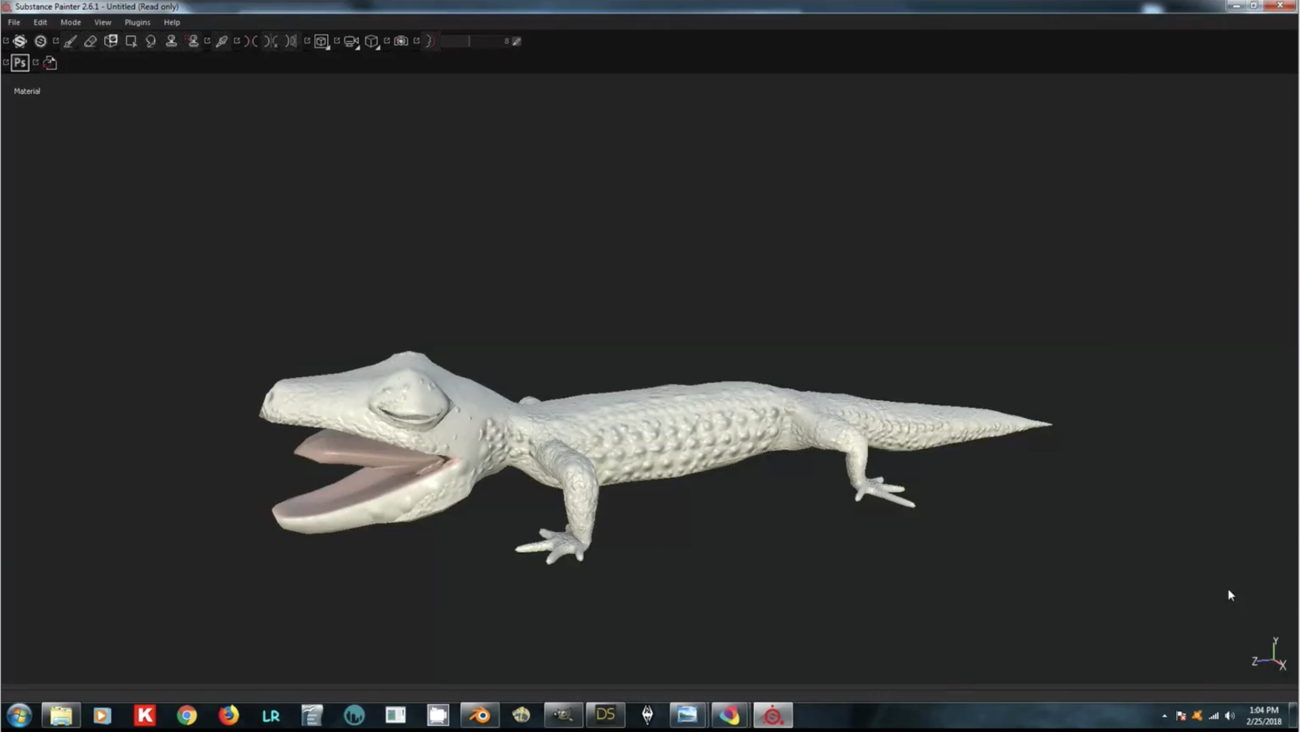Select the Material Picker eyedropper tool

tap(222, 41)
